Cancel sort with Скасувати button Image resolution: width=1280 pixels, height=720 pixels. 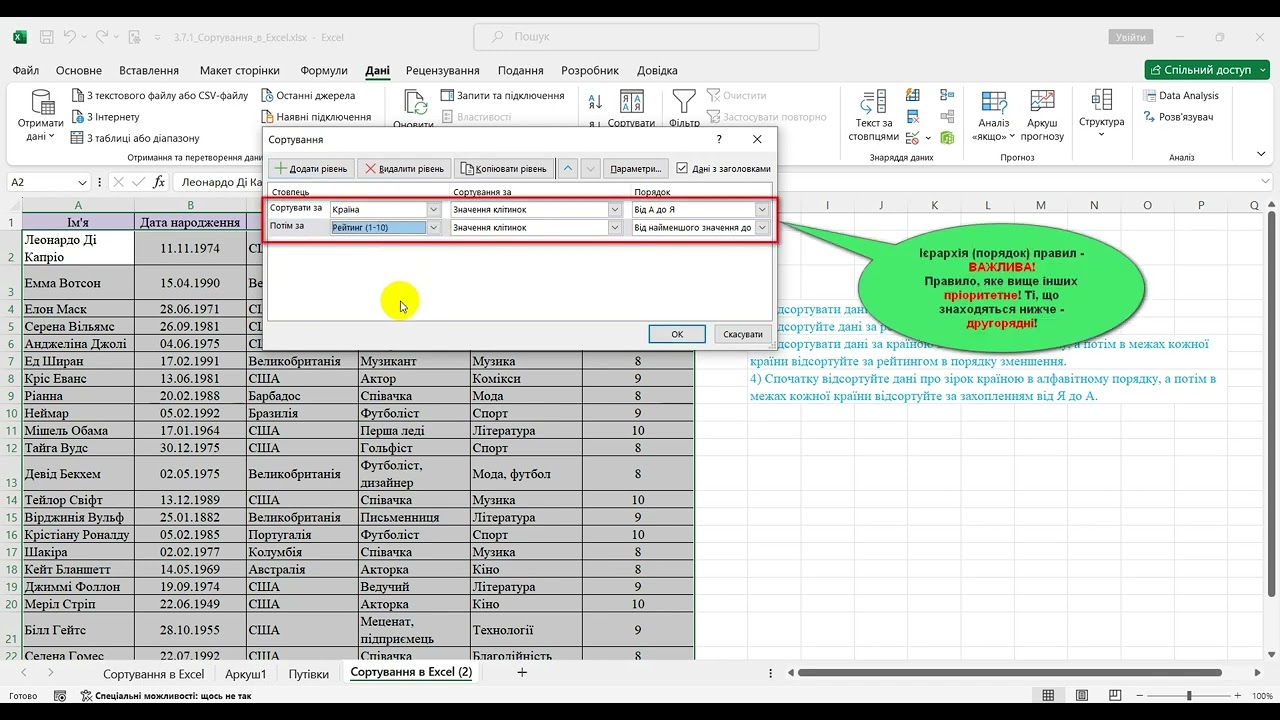coord(742,334)
